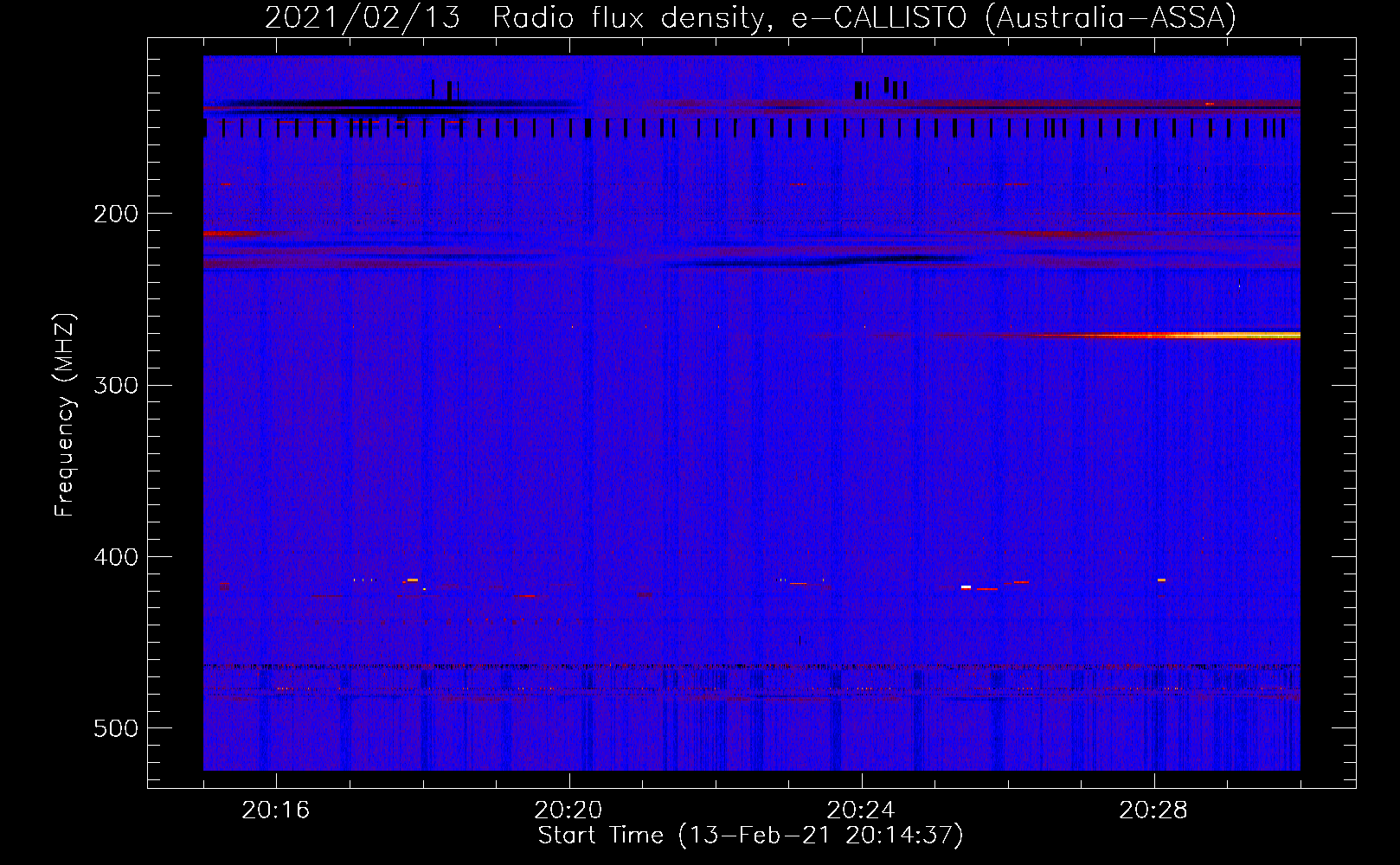Click the "20:24" time tick label
This screenshot has width=1400, height=865.
861,811
